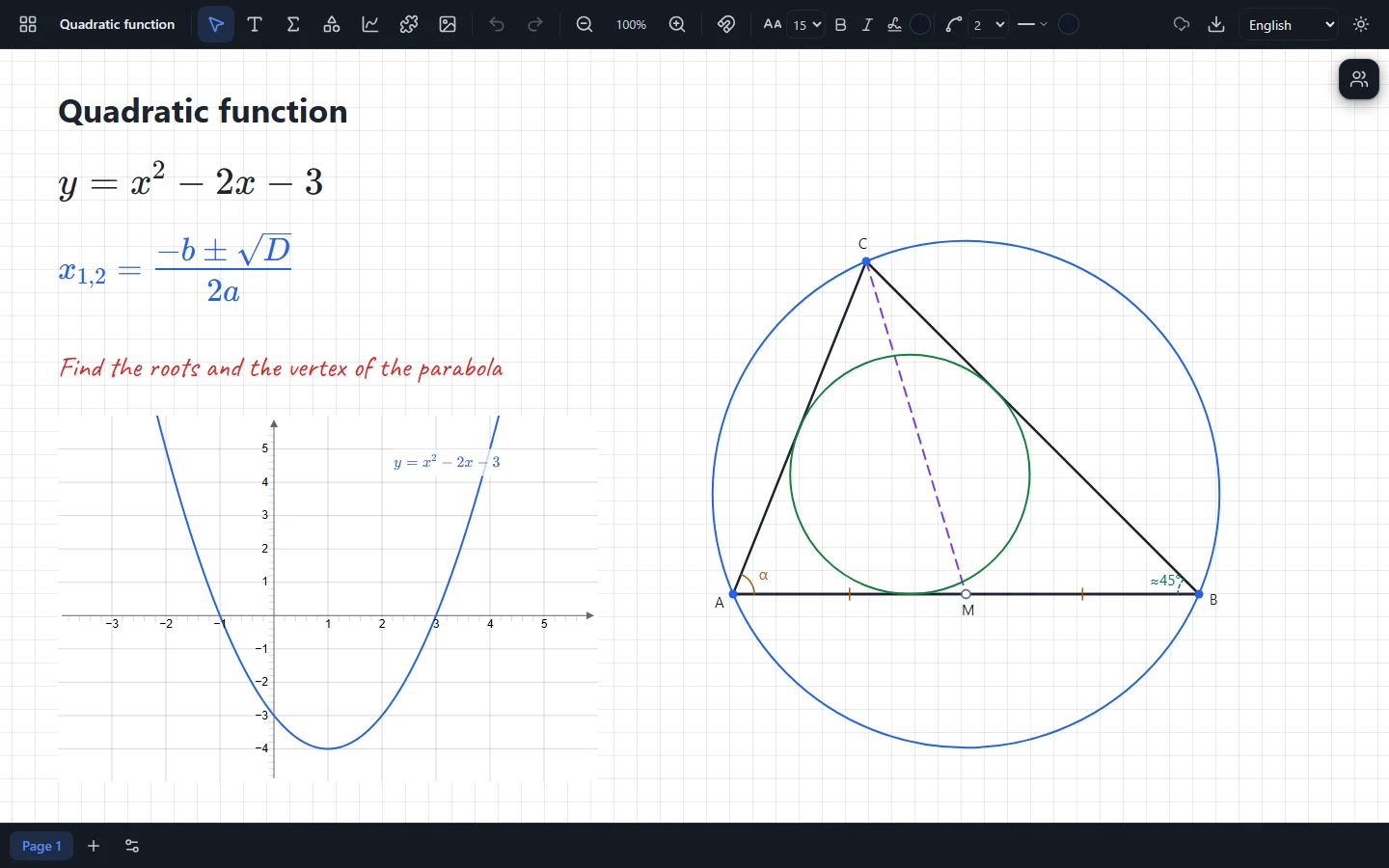Open the line style dropdown

pos(1032,24)
